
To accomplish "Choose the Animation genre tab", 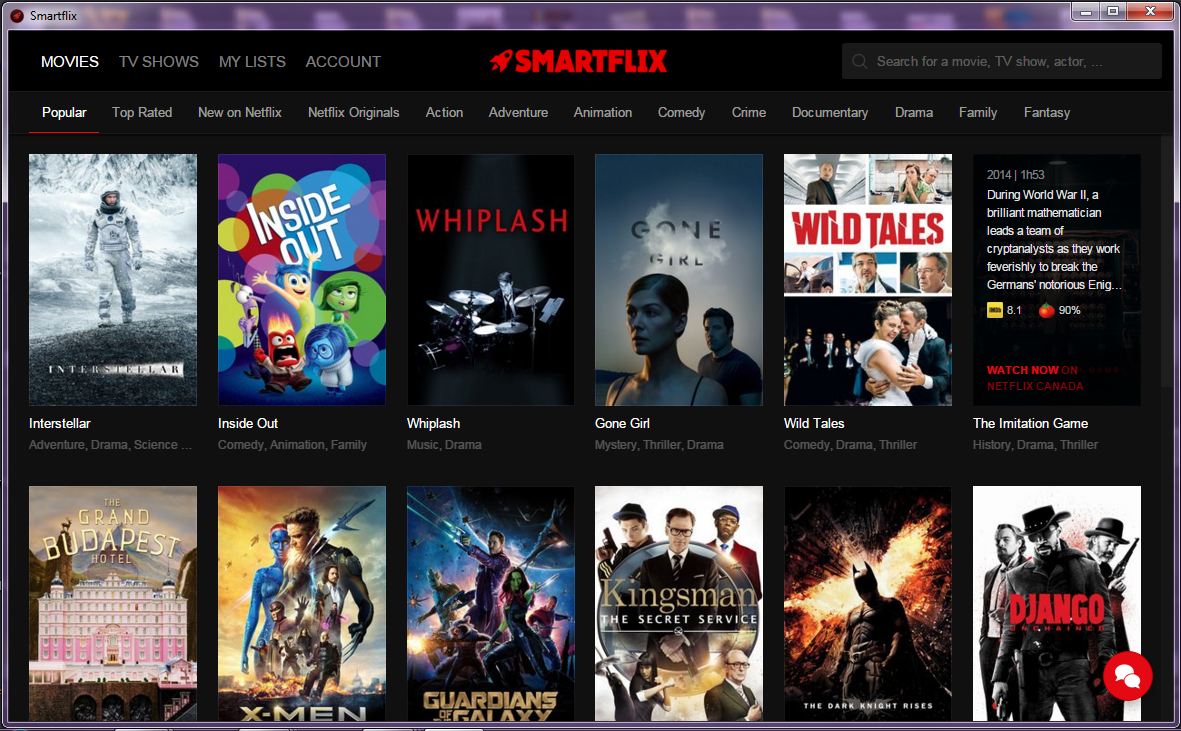I will (603, 112).
